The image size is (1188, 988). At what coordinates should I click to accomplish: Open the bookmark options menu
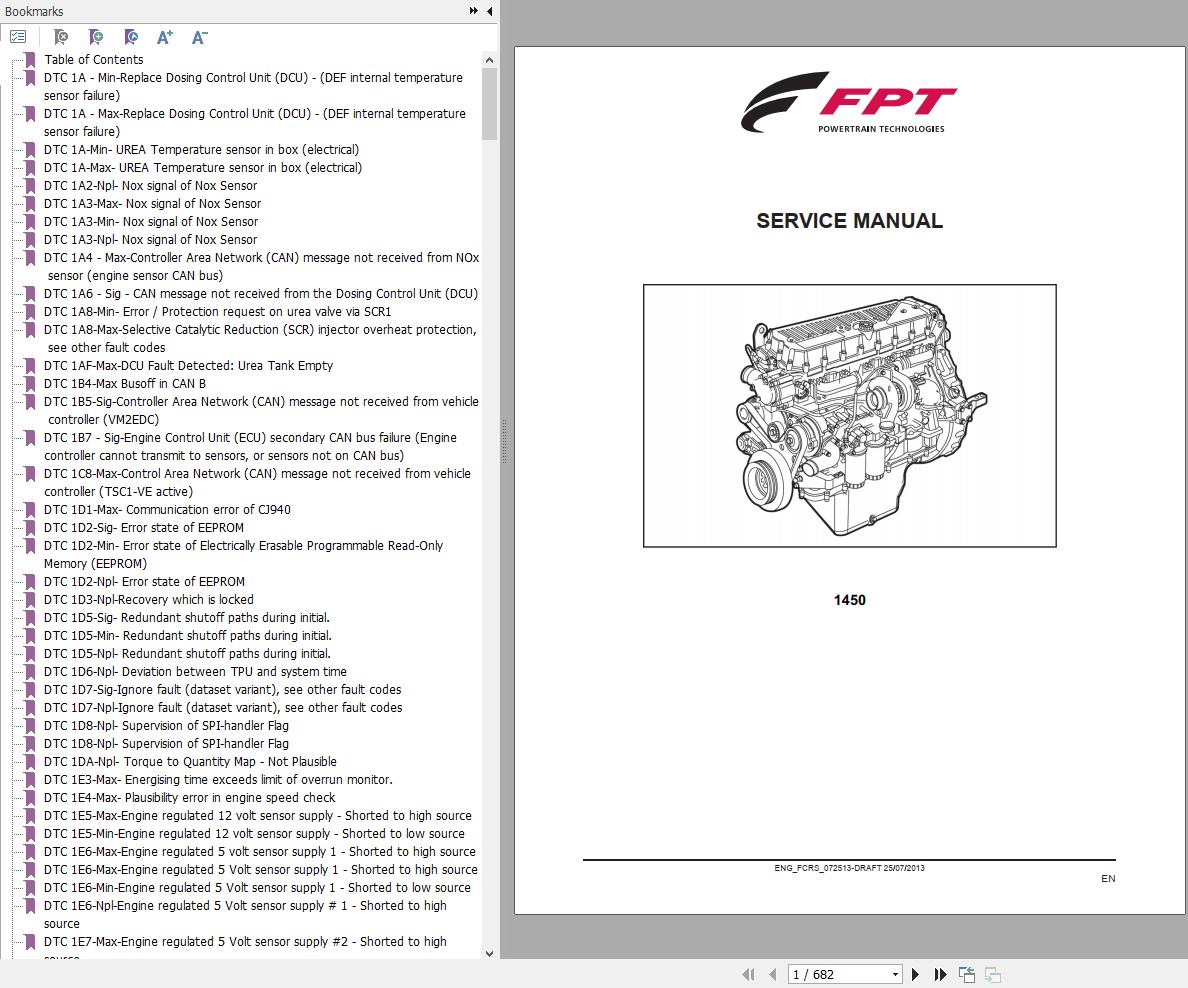point(18,36)
